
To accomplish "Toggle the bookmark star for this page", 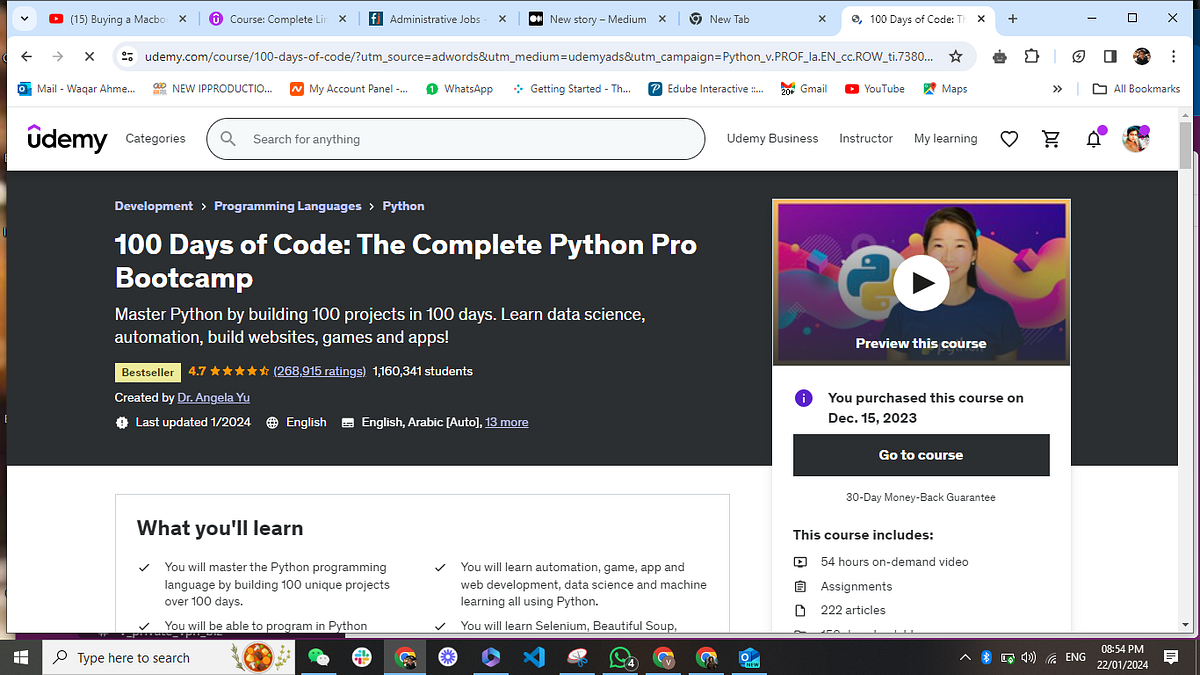I will click(x=955, y=57).
